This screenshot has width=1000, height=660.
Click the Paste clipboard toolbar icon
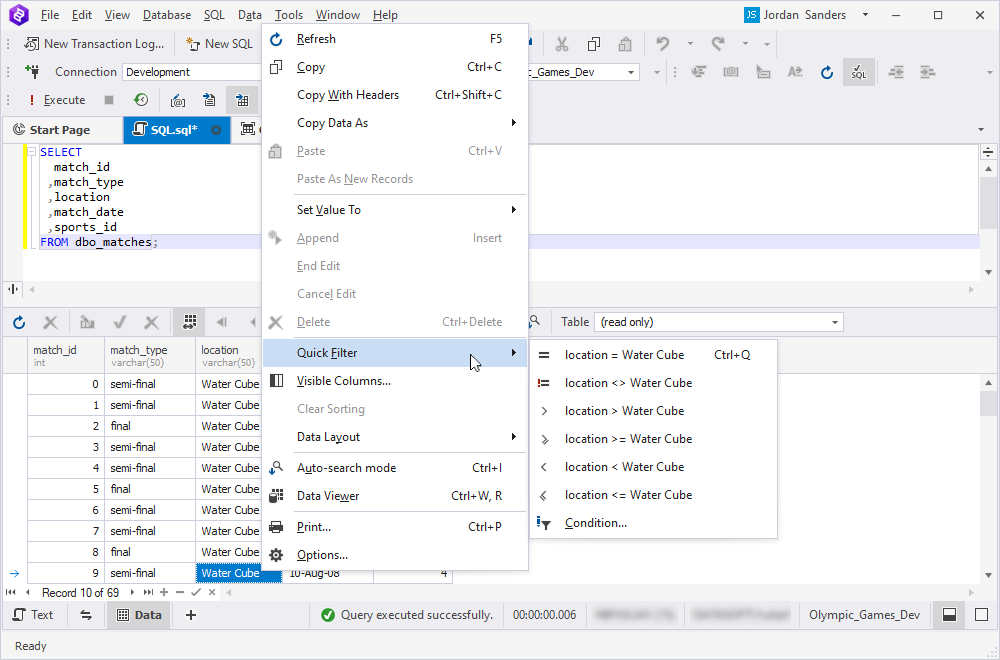(625, 44)
